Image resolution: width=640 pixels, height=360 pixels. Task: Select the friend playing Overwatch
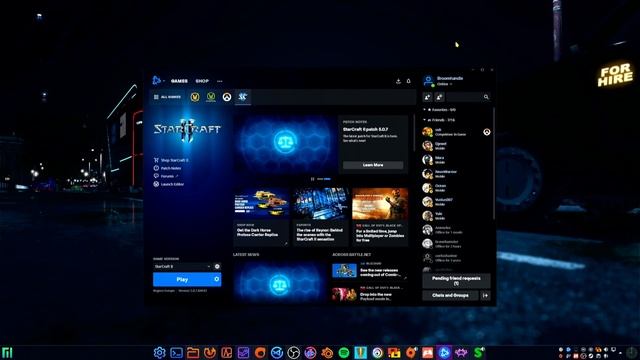click(x=456, y=132)
